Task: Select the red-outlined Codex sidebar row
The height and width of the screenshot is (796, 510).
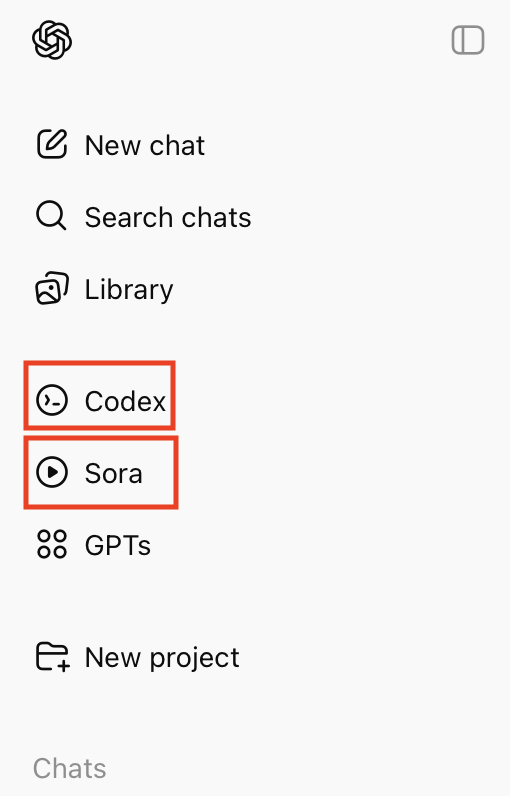Action: pyautogui.click(x=99, y=395)
